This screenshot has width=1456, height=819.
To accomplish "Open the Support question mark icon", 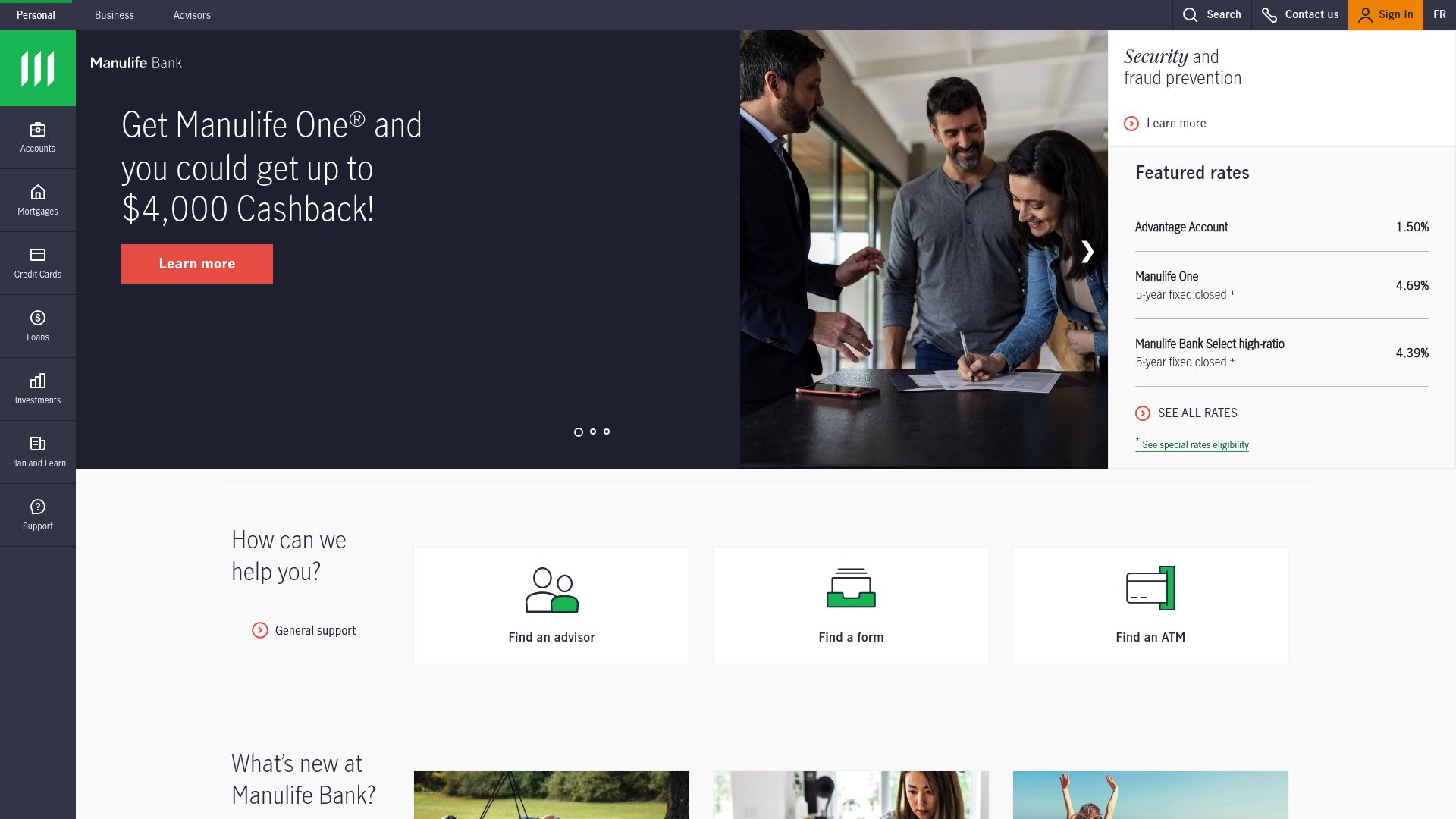I will click(38, 507).
